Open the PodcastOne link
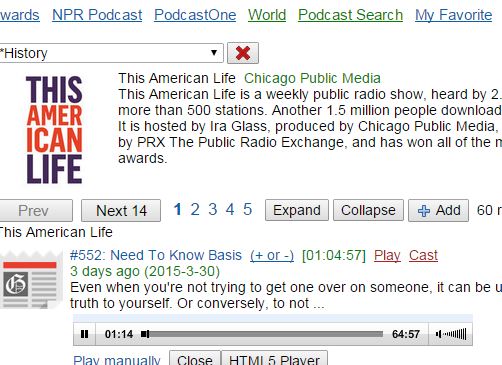This screenshot has width=502, height=365. click(195, 15)
